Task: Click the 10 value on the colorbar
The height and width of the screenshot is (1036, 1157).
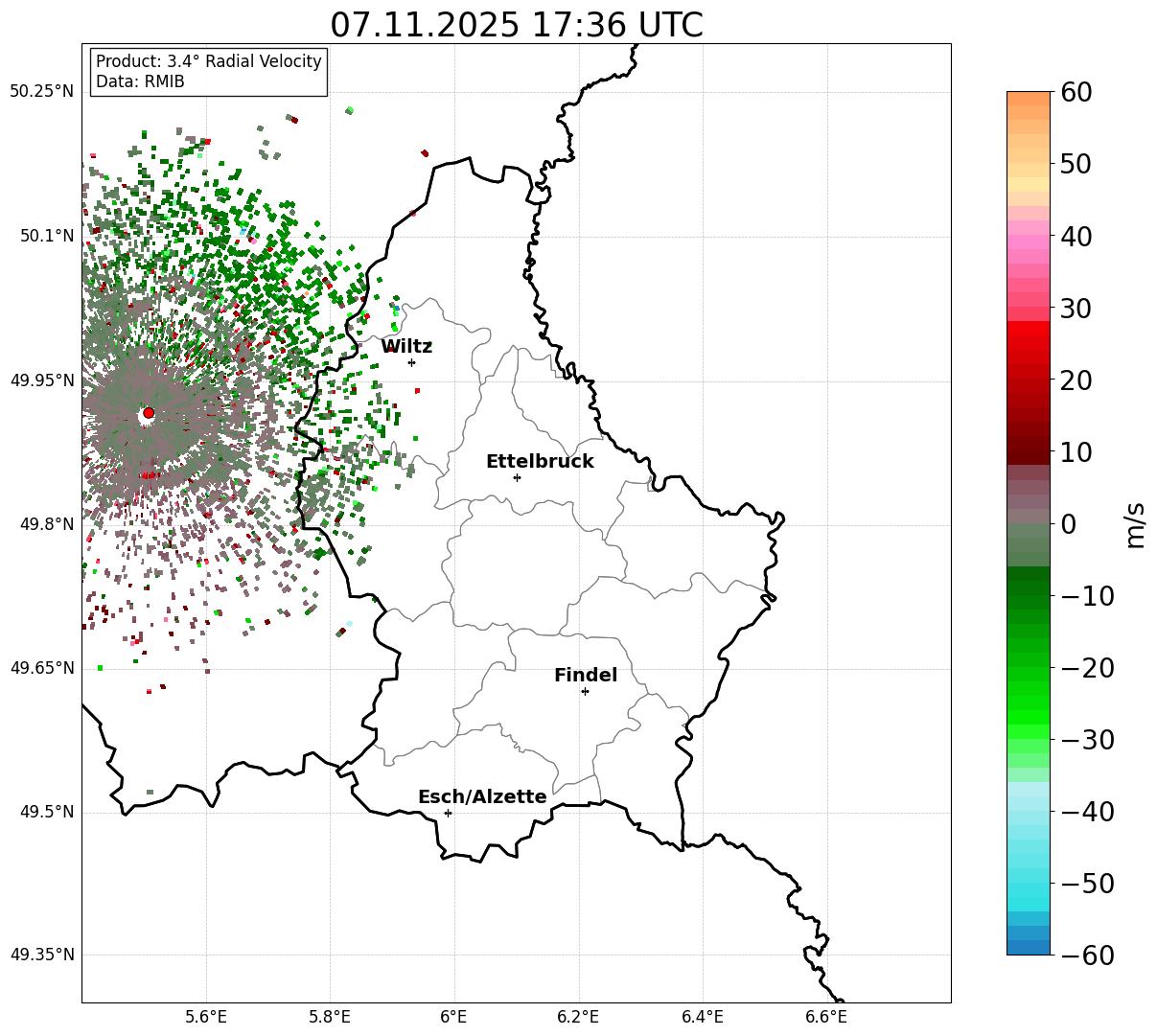Action: click(1076, 452)
